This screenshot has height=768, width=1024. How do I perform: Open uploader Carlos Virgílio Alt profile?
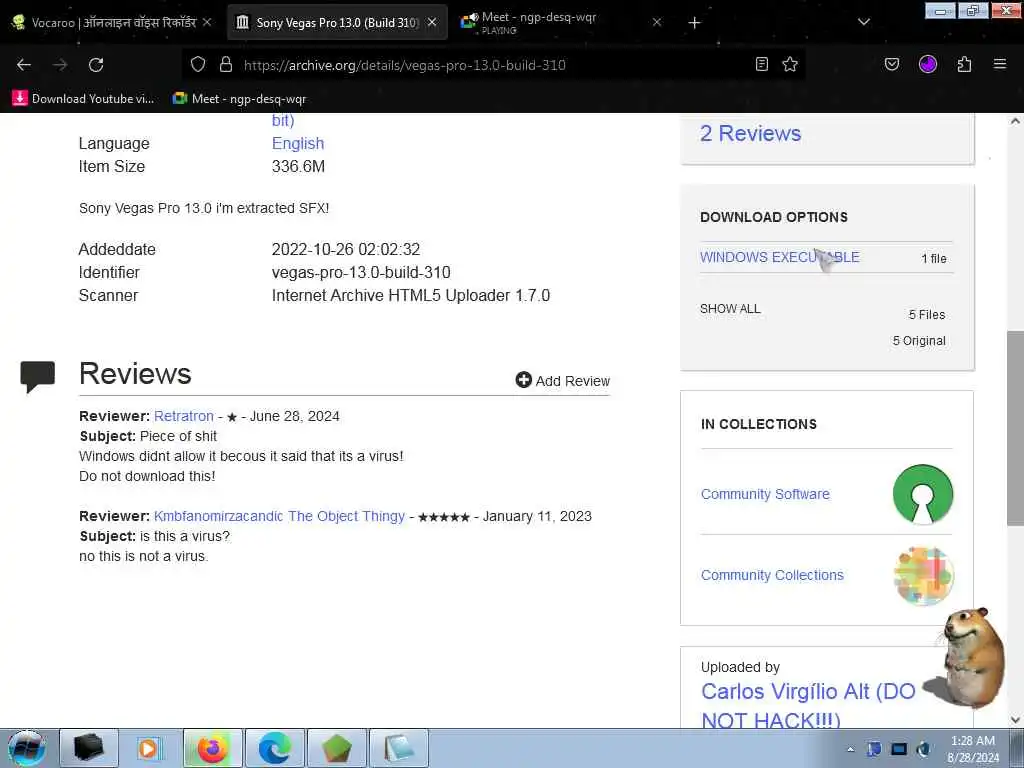tap(808, 705)
